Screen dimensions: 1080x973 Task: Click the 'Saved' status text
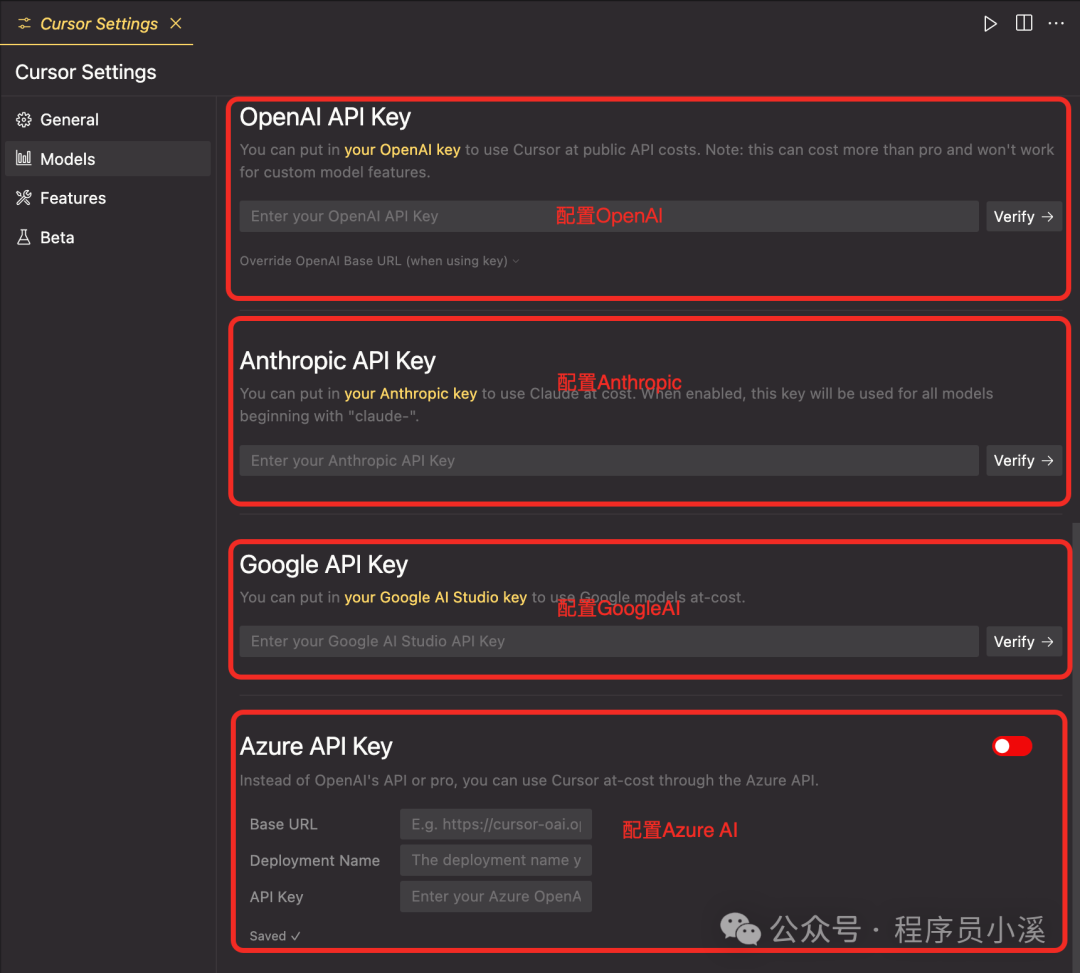(x=275, y=936)
